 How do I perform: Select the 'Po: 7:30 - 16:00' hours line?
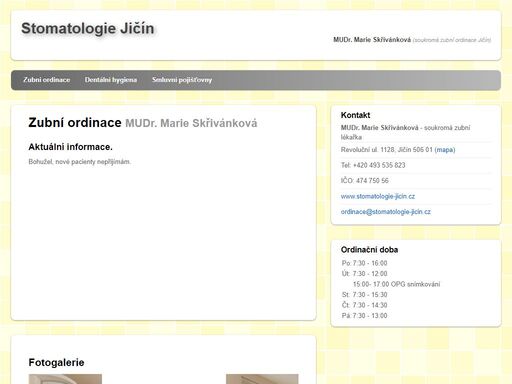[x=364, y=263]
